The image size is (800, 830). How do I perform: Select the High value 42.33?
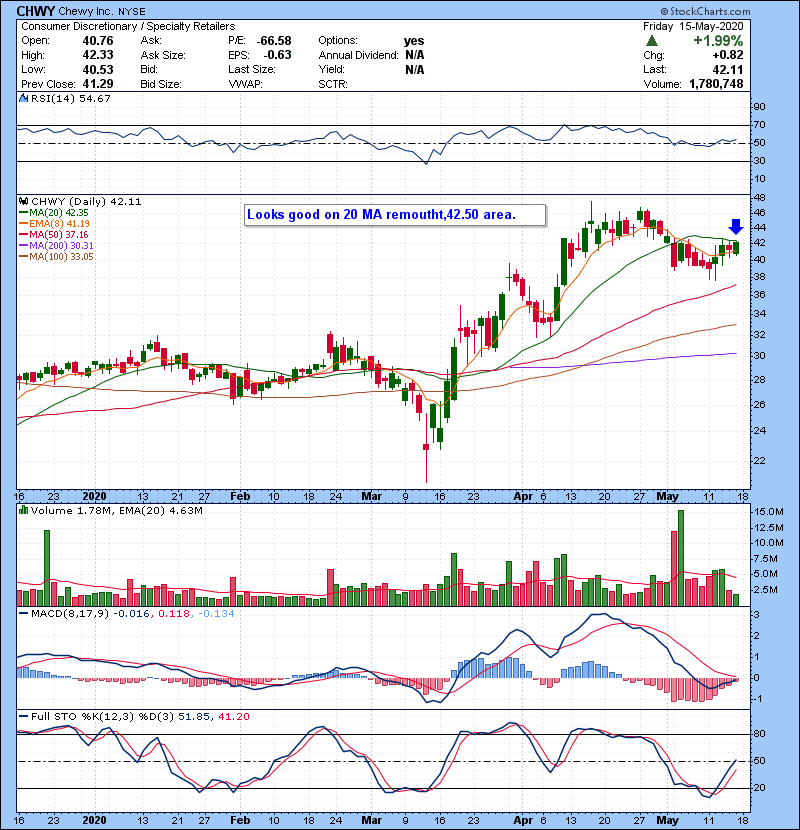[x=98, y=55]
